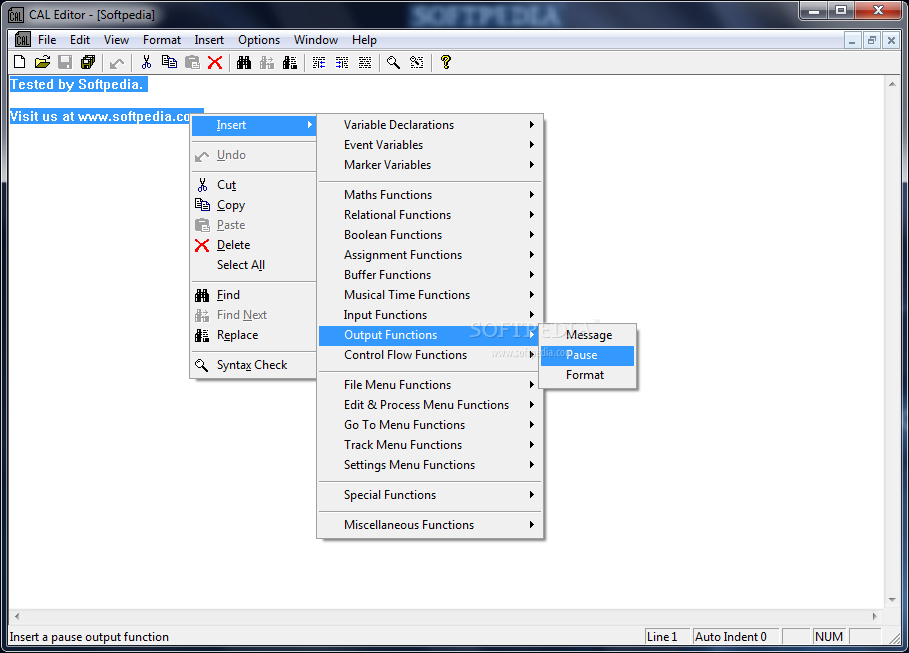The height and width of the screenshot is (653, 909).
Task: Click the Paste clipboard icon in toolbar
Action: (192, 62)
